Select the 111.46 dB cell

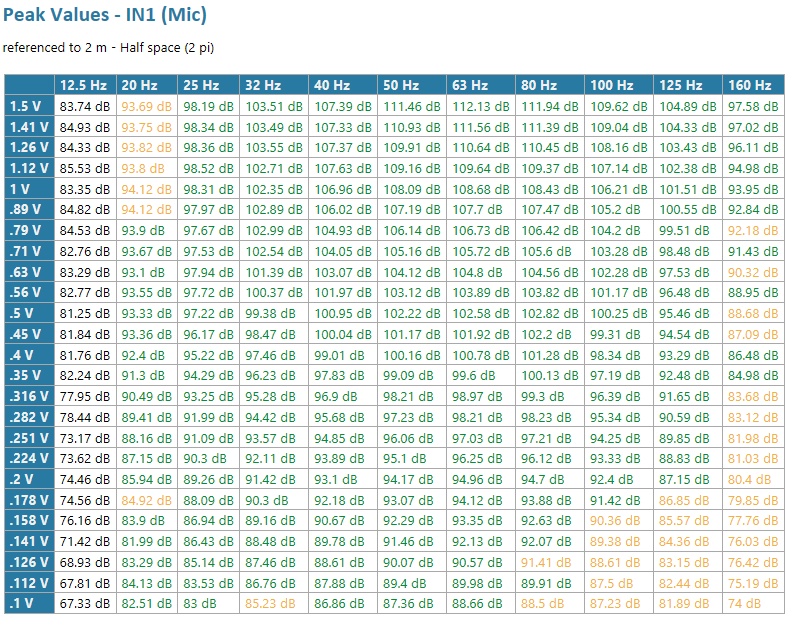tap(413, 105)
